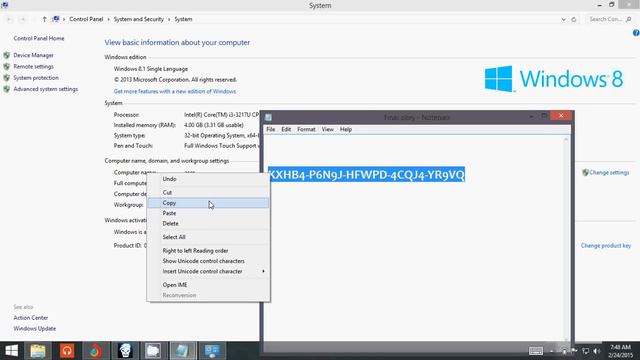Click the highlighted product key text in Notepad
The width and height of the screenshot is (640, 360).
[367, 175]
